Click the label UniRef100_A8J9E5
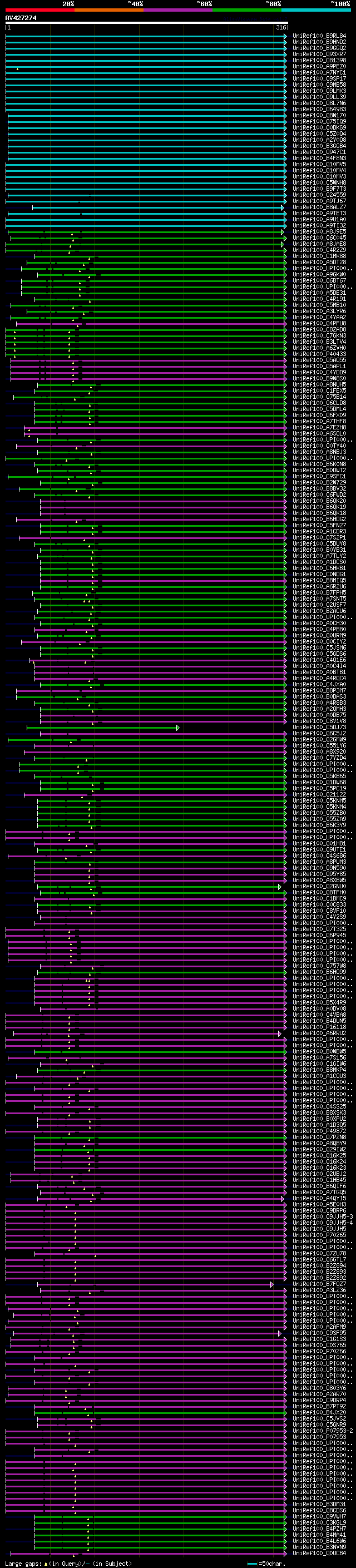The image size is (356, 1568). [x=319, y=231]
